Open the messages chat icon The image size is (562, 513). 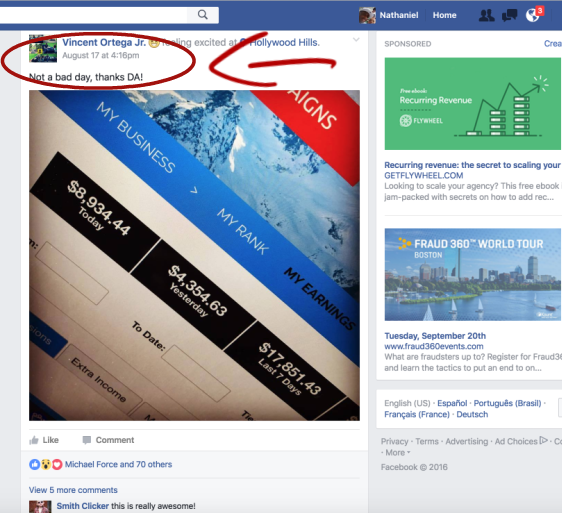click(509, 15)
